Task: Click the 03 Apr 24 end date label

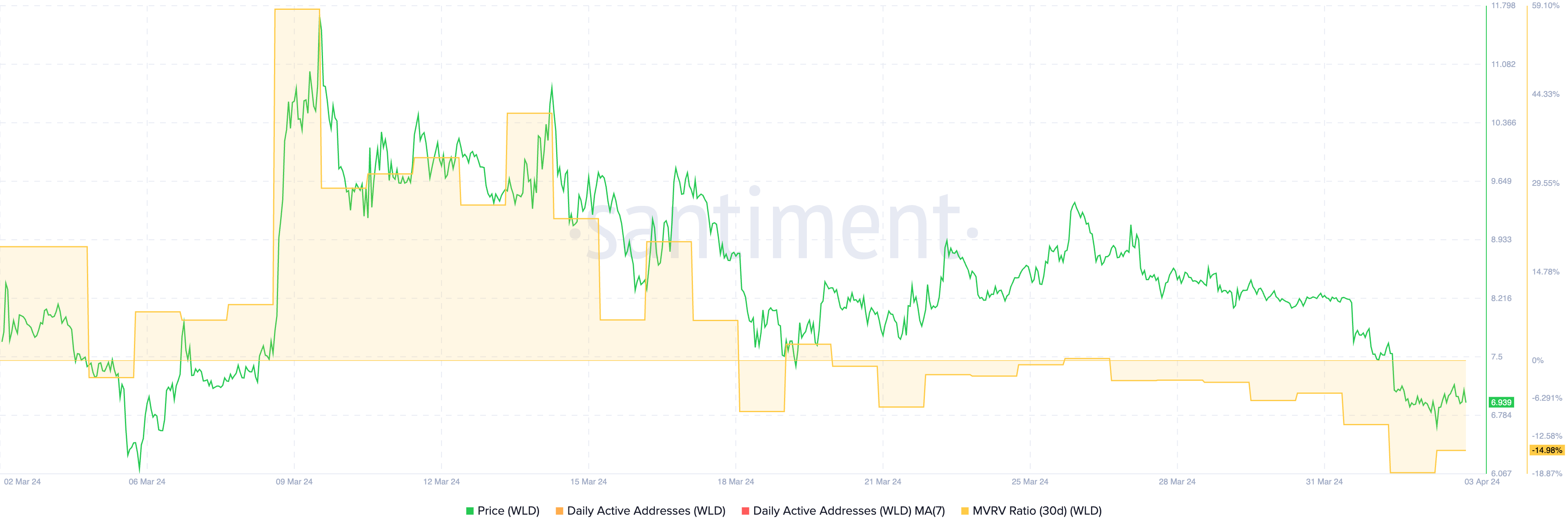Action: pyautogui.click(x=1481, y=482)
